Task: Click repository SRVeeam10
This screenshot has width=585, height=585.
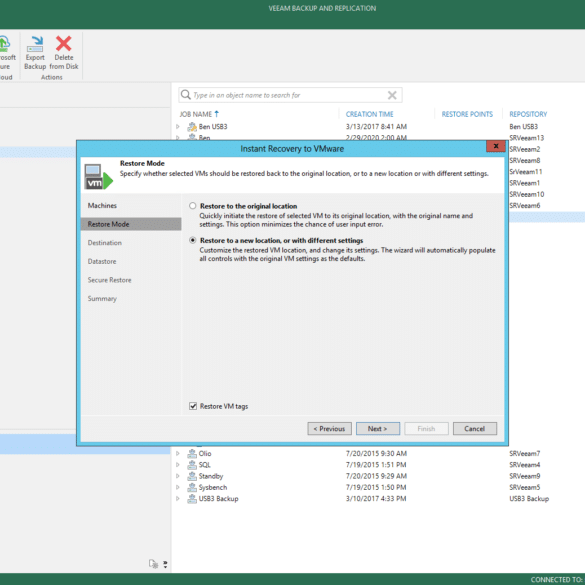Action: coord(526,194)
